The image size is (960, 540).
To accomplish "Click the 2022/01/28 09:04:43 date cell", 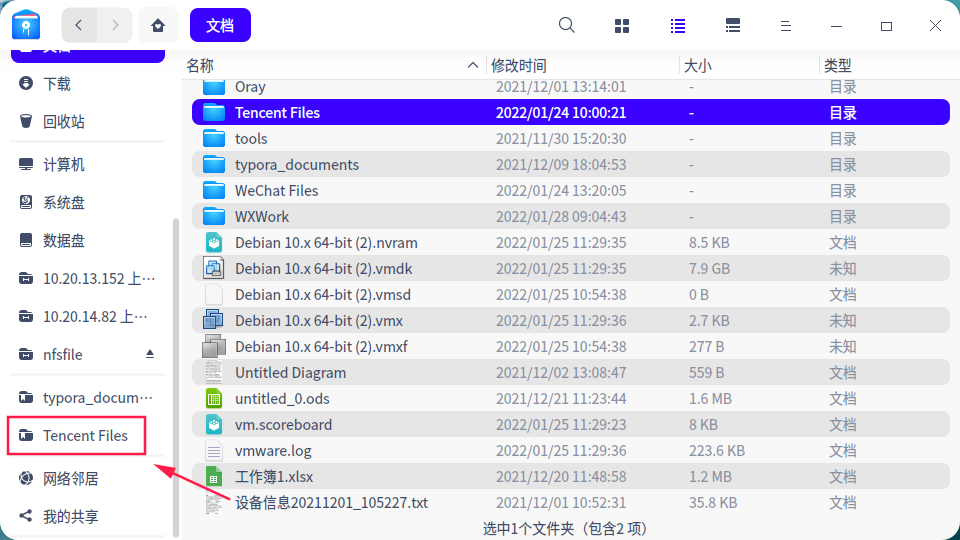I will click(x=561, y=217).
